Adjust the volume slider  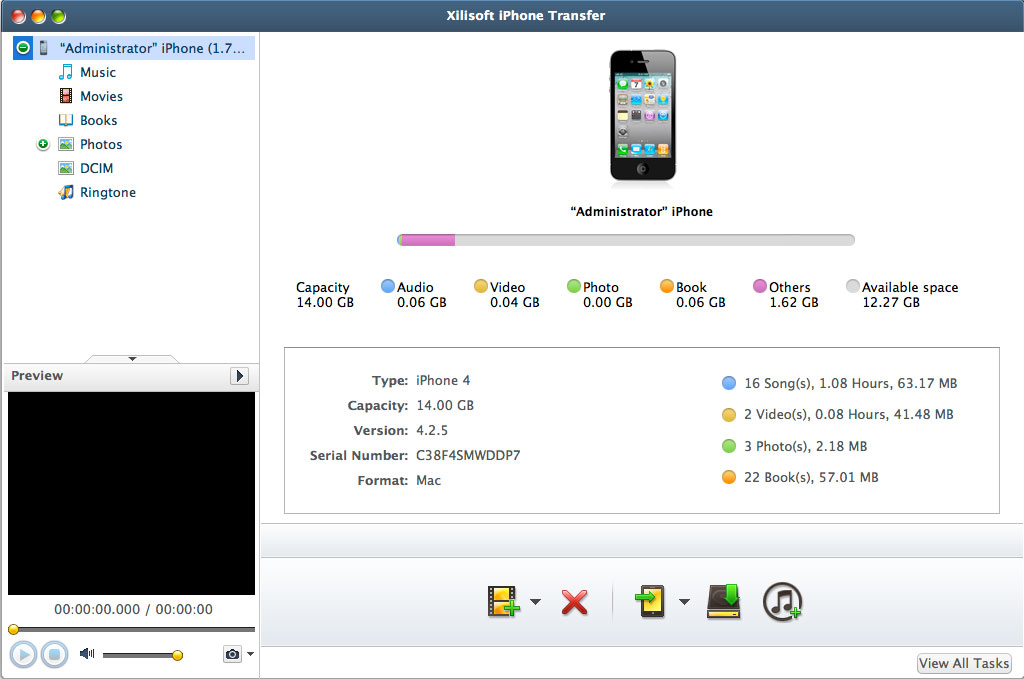[142, 655]
